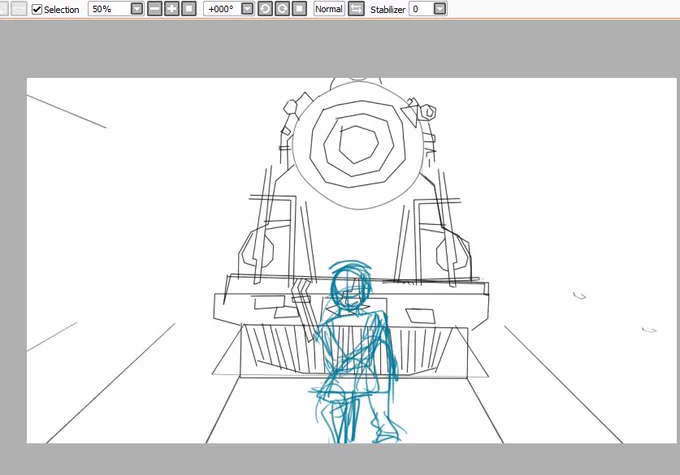Reset canvas rotation with the square button

click(299, 9)
